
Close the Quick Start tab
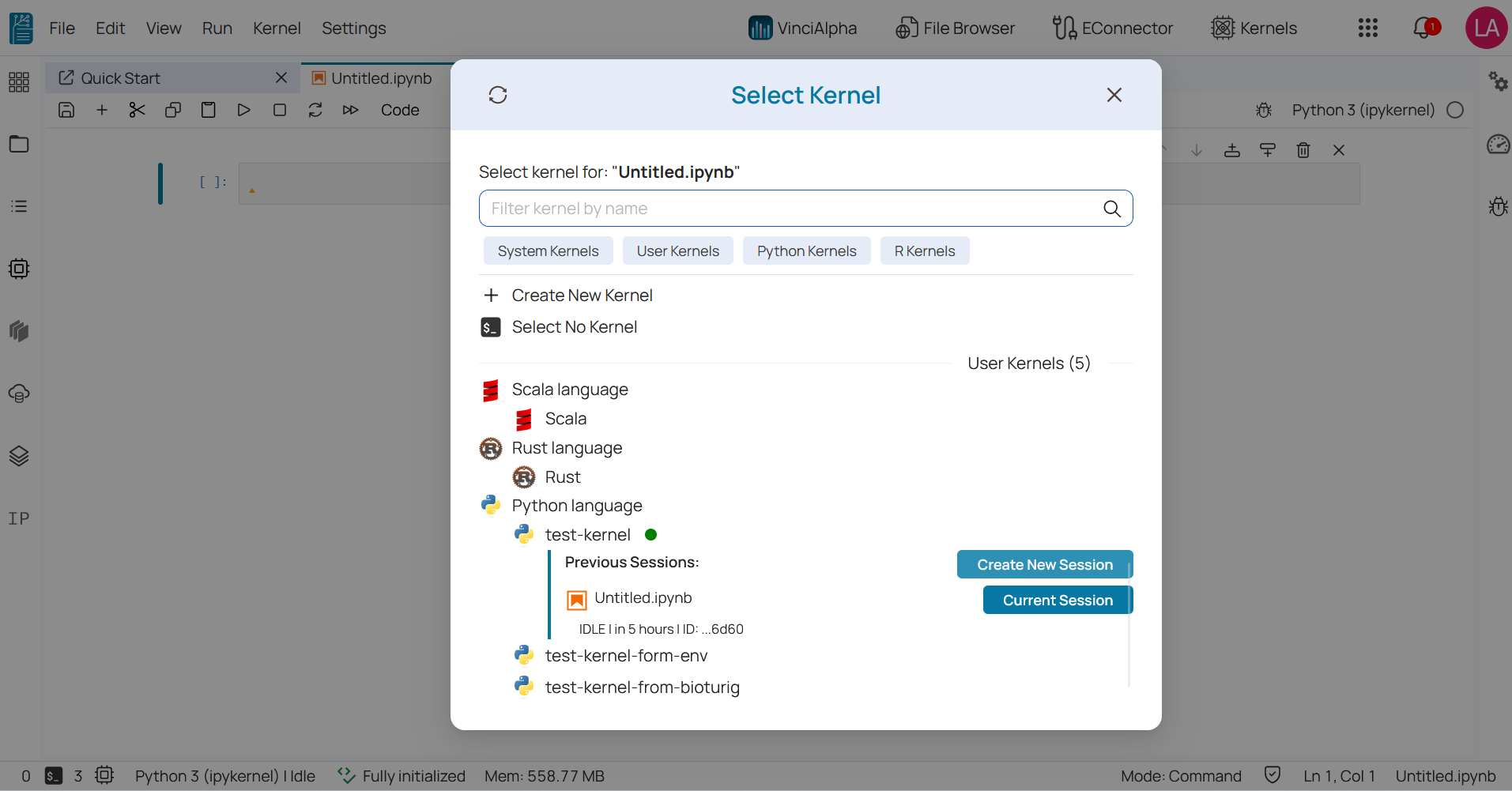pos(281,77)
